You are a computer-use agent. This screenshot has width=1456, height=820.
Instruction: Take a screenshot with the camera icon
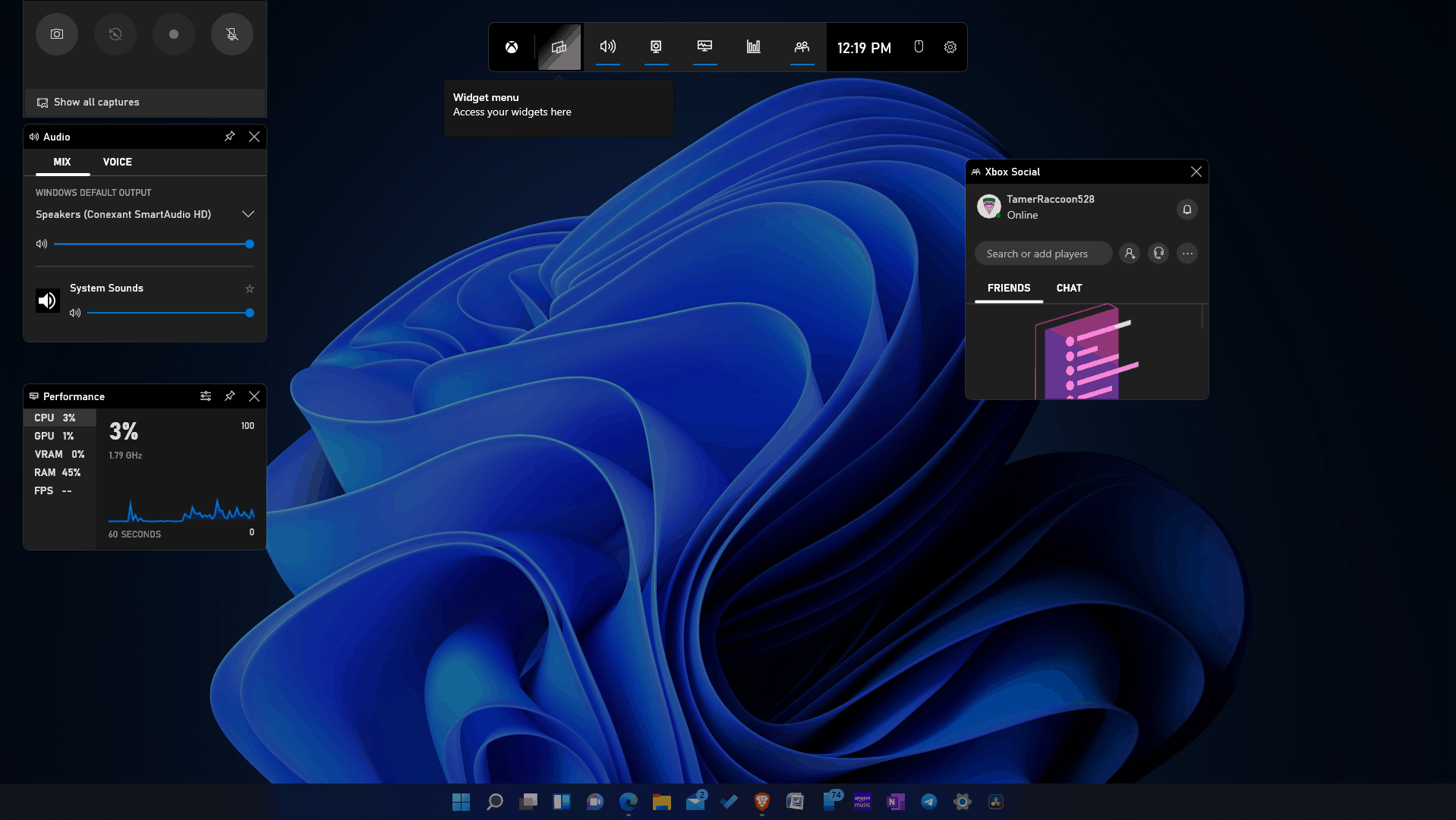pos(57,34)
